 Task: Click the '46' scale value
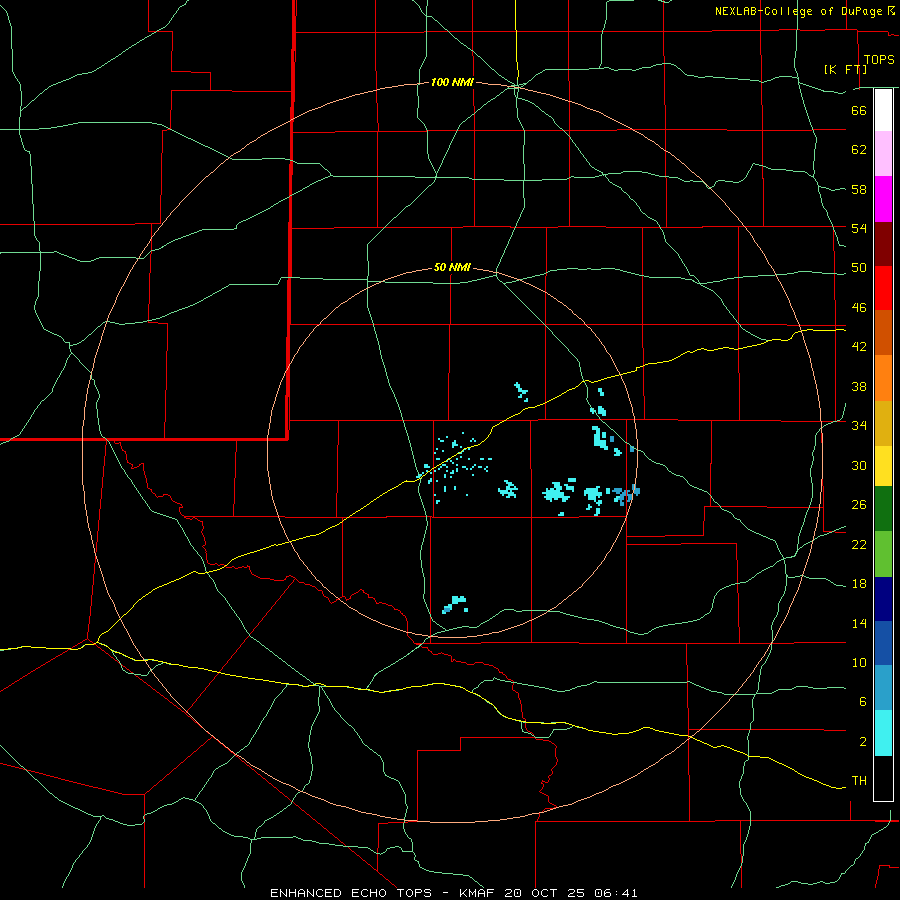[859, 307]
